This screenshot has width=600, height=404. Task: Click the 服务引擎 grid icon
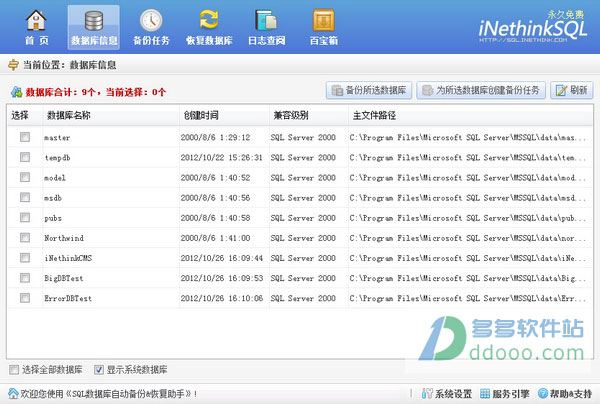485,393
